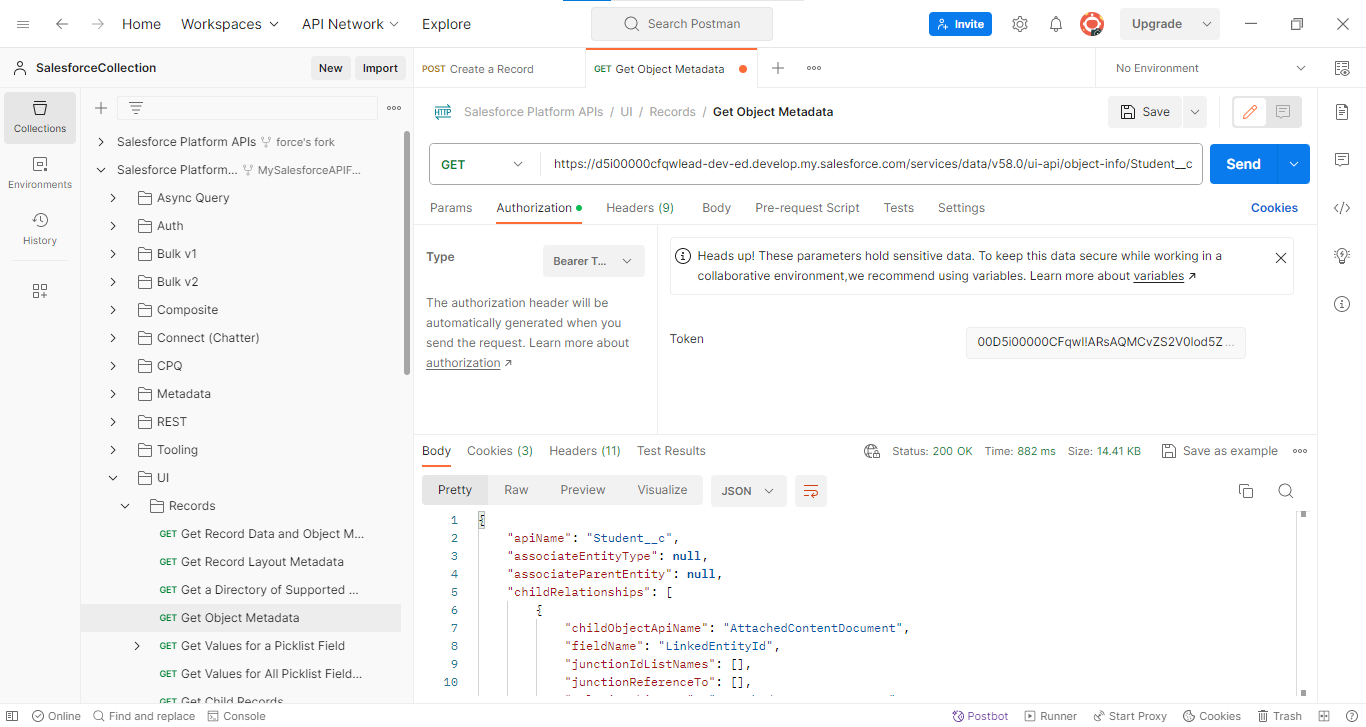Viewport: 1366px width, 727px height.
Task: Open the user avatar menu
Action: (1092, 24)
